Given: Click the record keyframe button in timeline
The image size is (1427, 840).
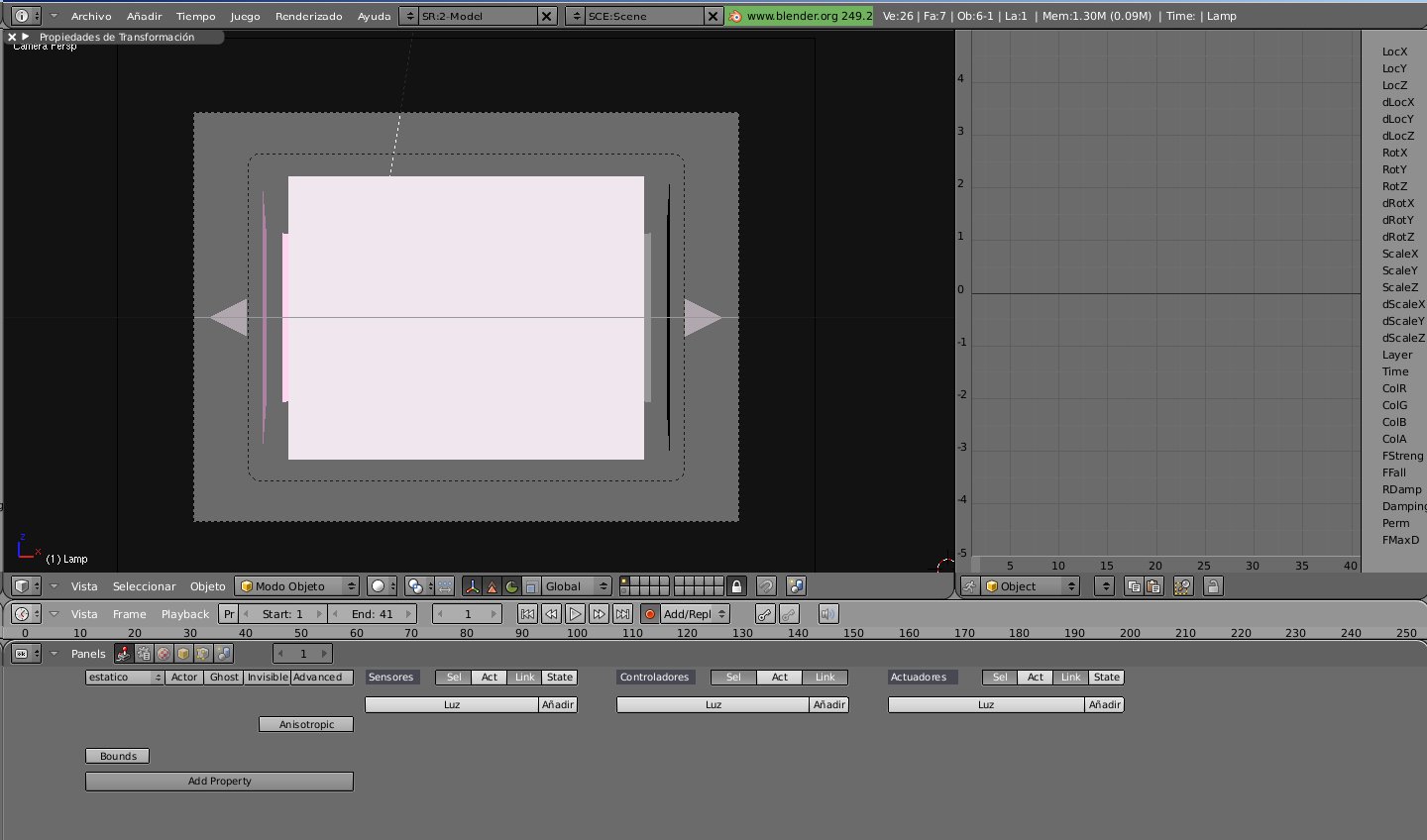Looking at the screenshot, I should pyautogui.click(x=650, y=614).
